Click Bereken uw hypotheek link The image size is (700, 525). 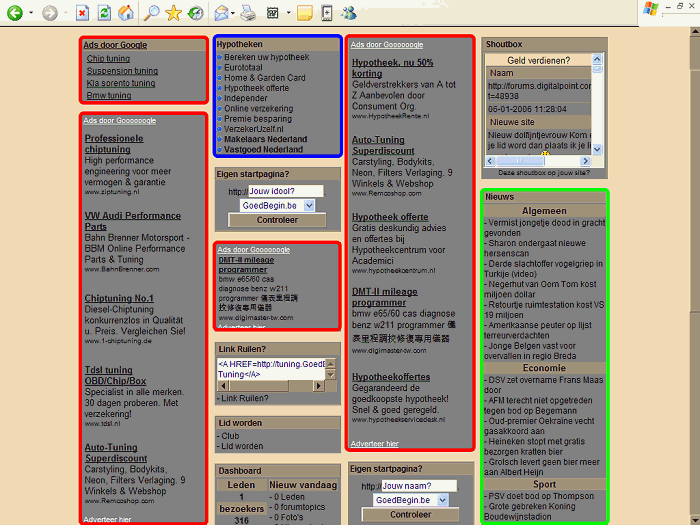pos(267,57)
